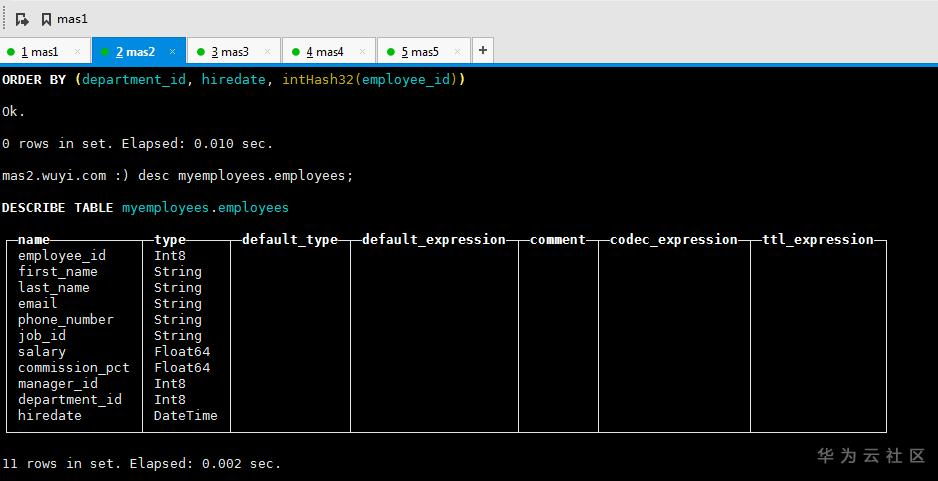Click the 'desc myemployees.employees;' command
The height and width of the screenshot is (481, 938).
tap(245, 176)
